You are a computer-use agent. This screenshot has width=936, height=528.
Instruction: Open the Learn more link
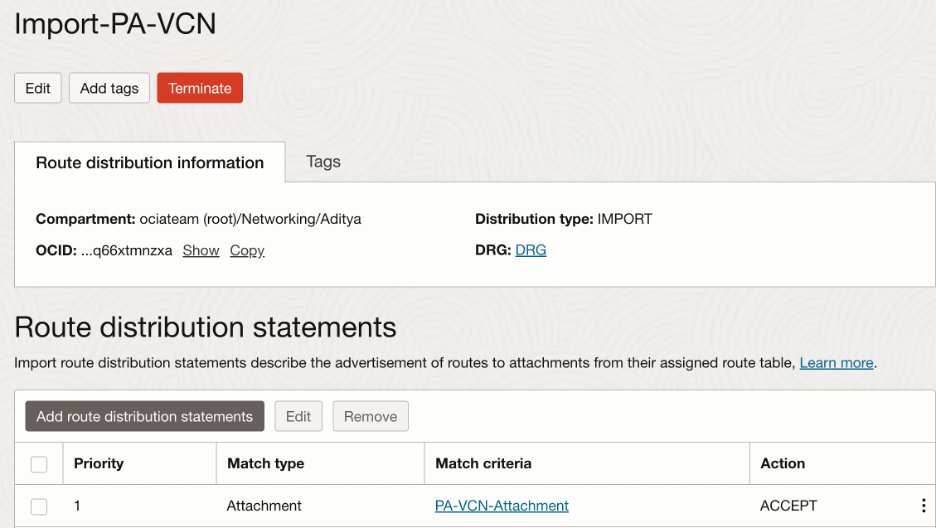click(836, 363)
